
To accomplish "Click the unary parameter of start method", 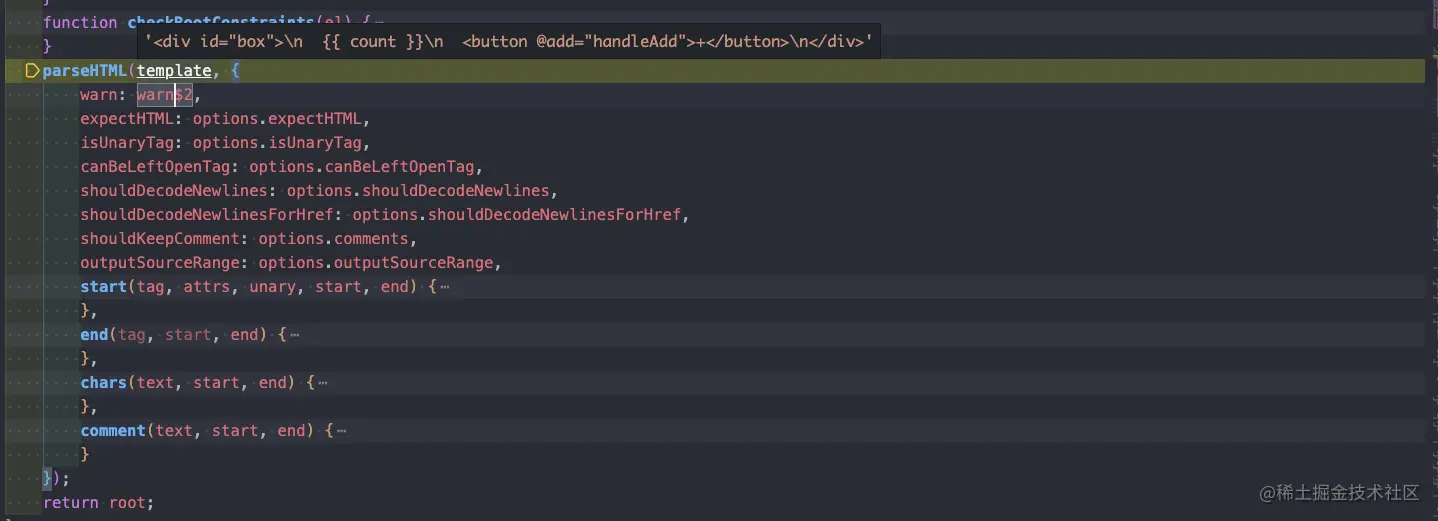I will 272,287.
